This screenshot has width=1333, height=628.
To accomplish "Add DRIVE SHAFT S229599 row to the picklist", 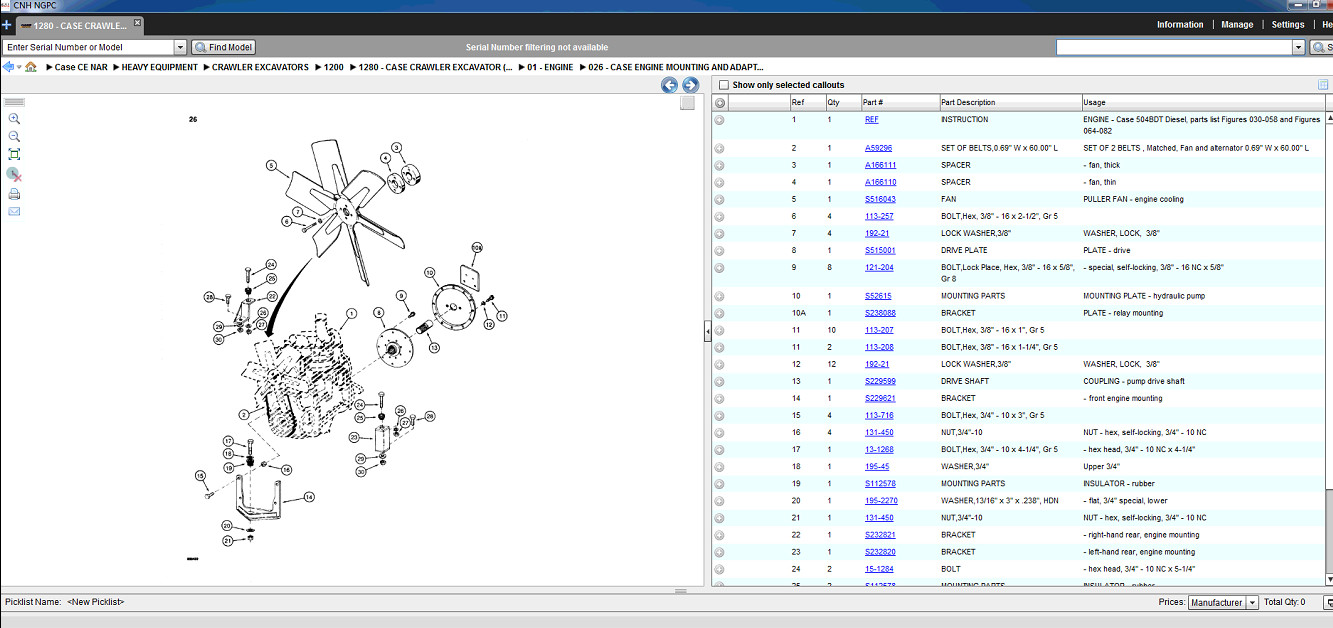I will pos(719,381).
